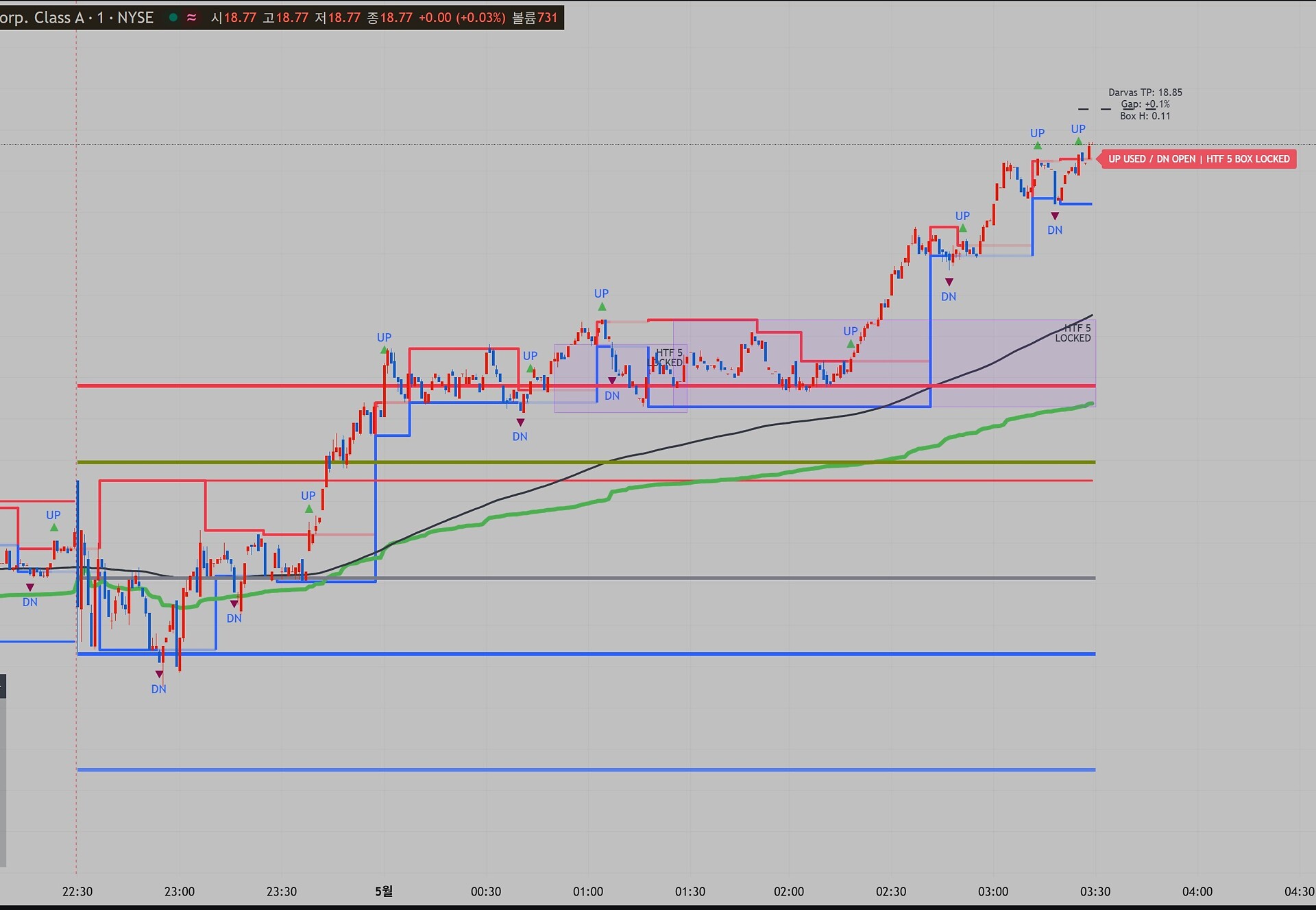Click the green market status dot
The image size is (1316, 910).
click(173, 17)
